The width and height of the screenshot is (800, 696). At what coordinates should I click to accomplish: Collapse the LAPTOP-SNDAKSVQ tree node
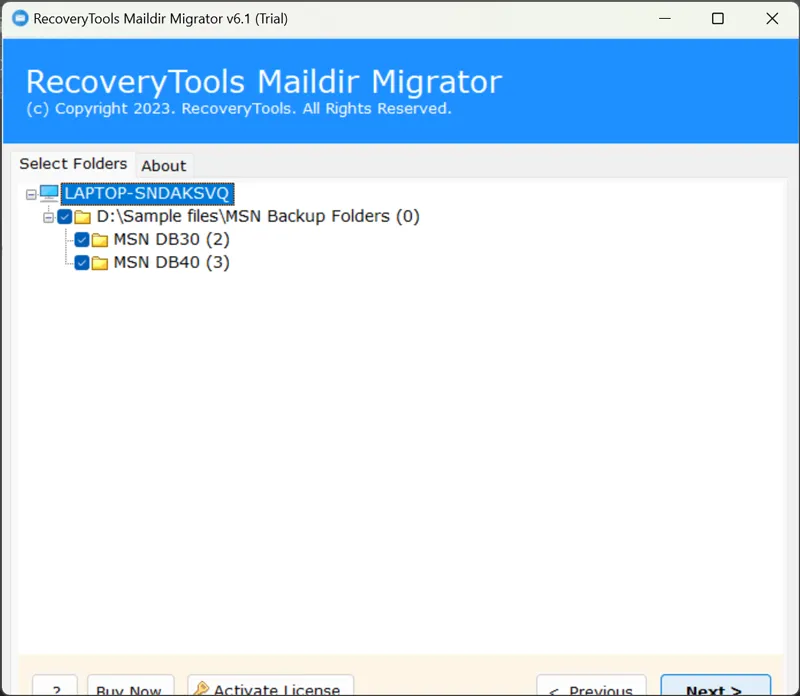(30, 194)
